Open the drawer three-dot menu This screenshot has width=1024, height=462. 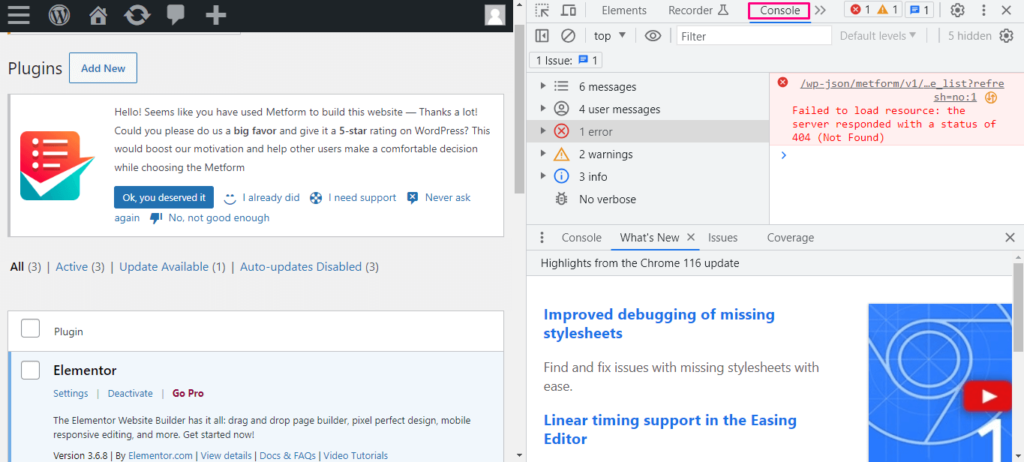pos(541,238)
